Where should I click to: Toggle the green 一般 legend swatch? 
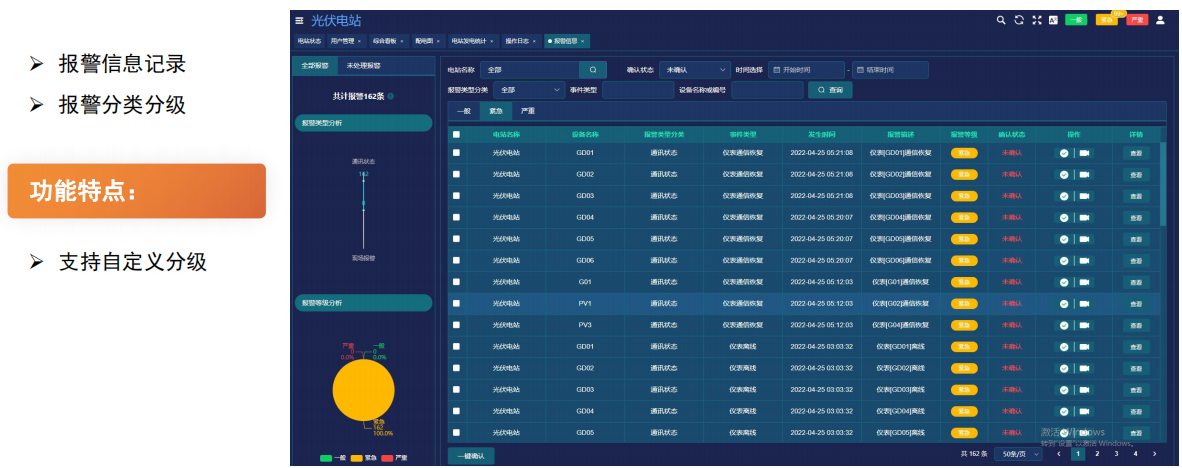tap(326, 458)
